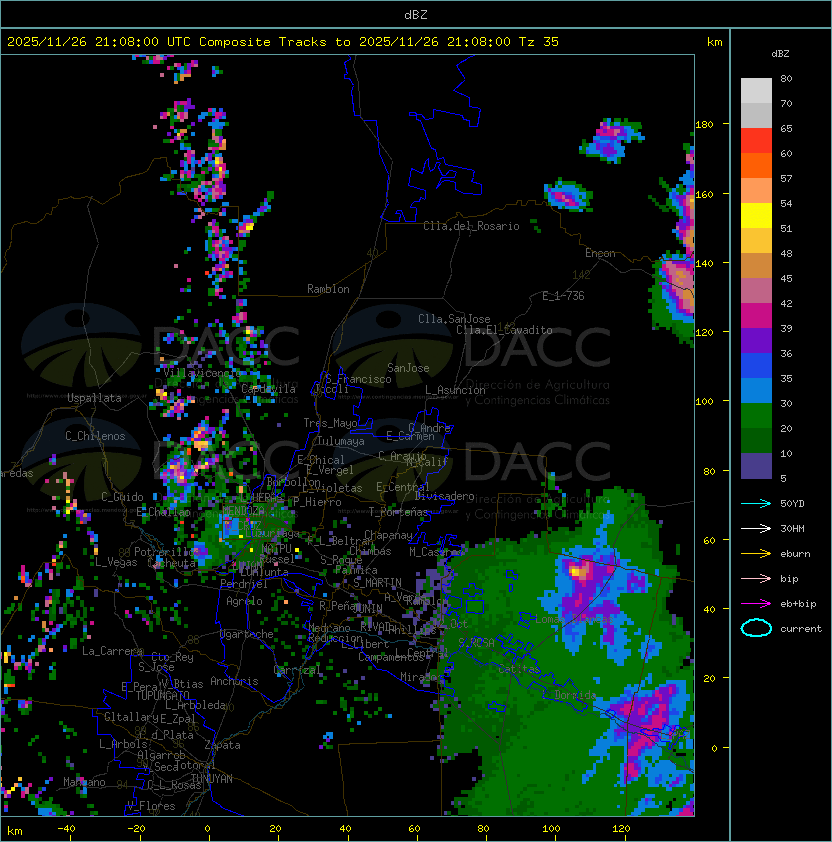Click the 'V_Flores' map label
Image resolution: width=832 pixels, height=842 pixels.
tap(151, 806)
